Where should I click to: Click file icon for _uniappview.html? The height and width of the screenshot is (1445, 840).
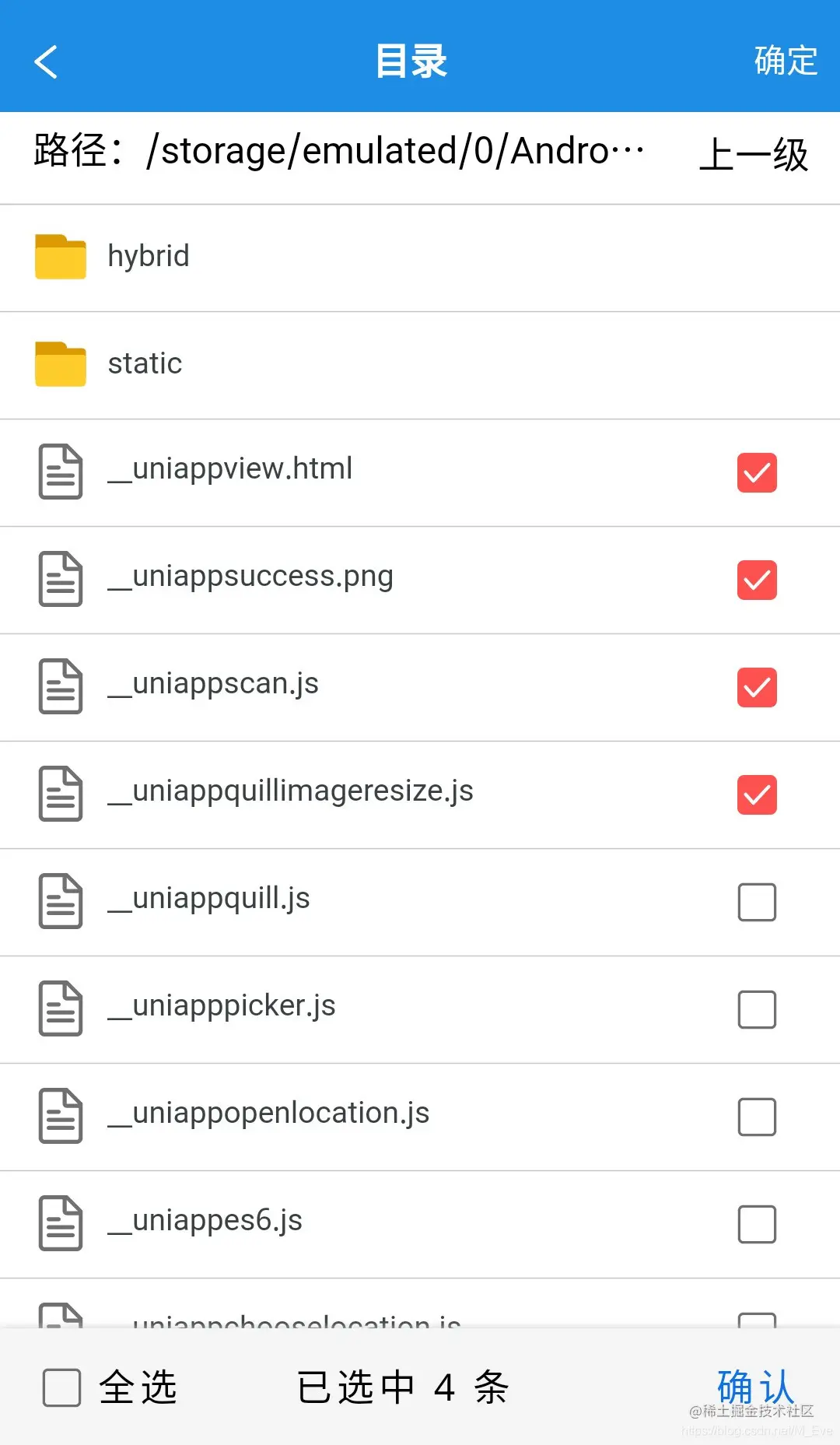[x=61, y=472]
